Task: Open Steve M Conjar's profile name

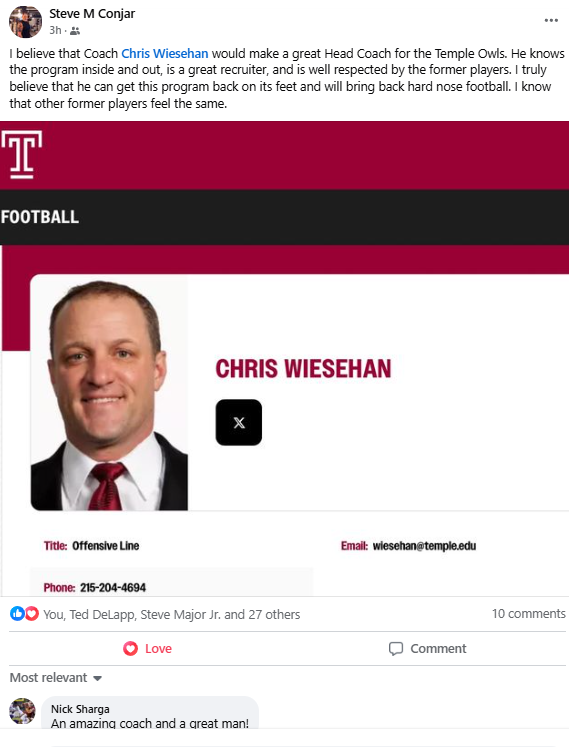Action: click(92, 14)
